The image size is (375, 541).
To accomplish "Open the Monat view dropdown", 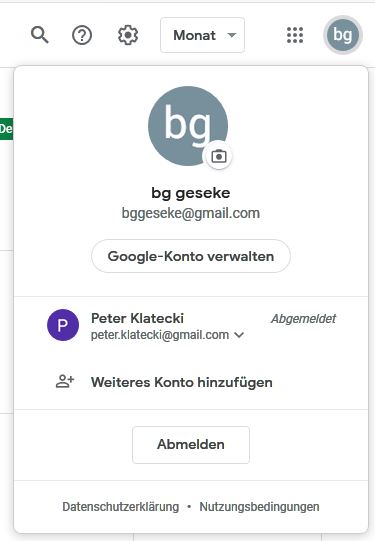I will coord(203,35).
